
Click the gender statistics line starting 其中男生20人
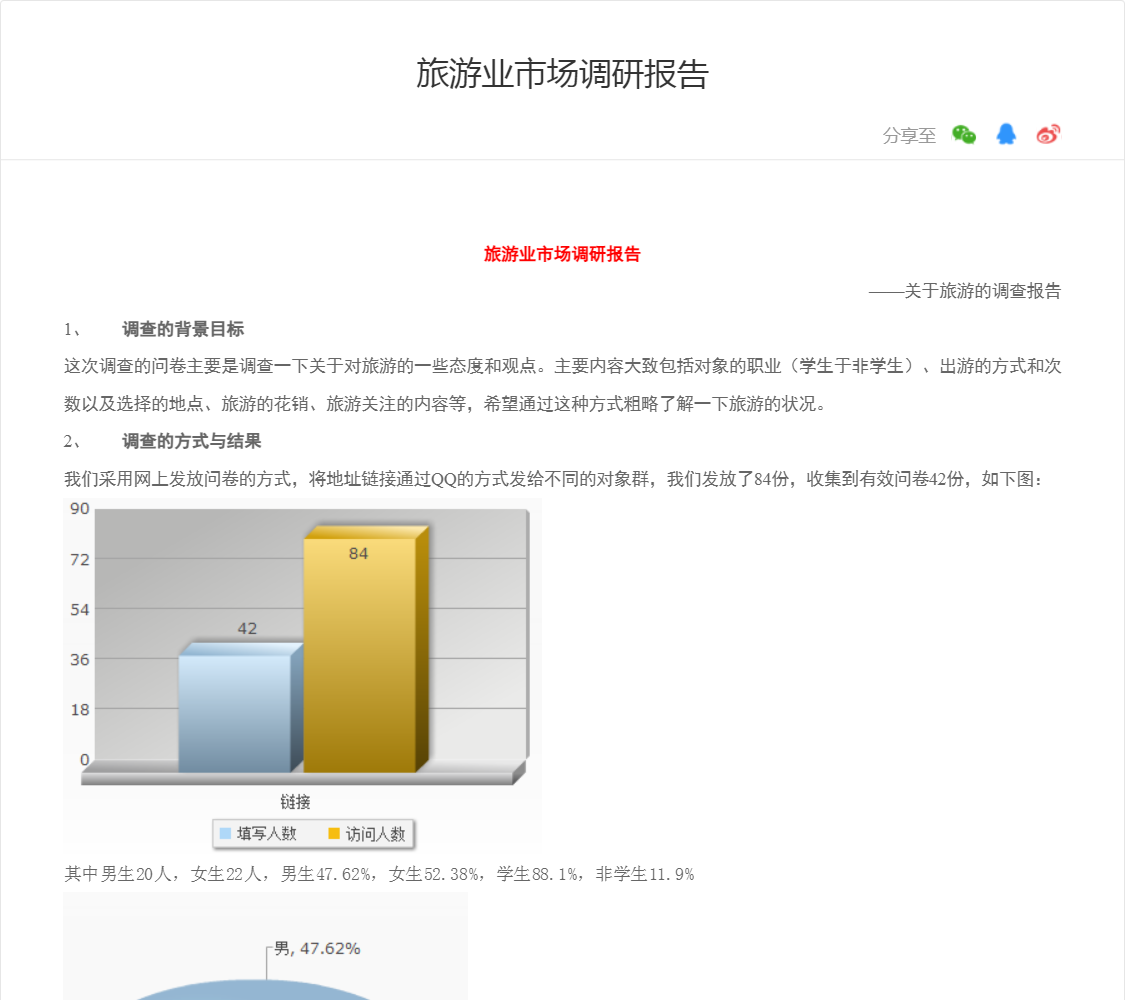(x=379, y=874)
